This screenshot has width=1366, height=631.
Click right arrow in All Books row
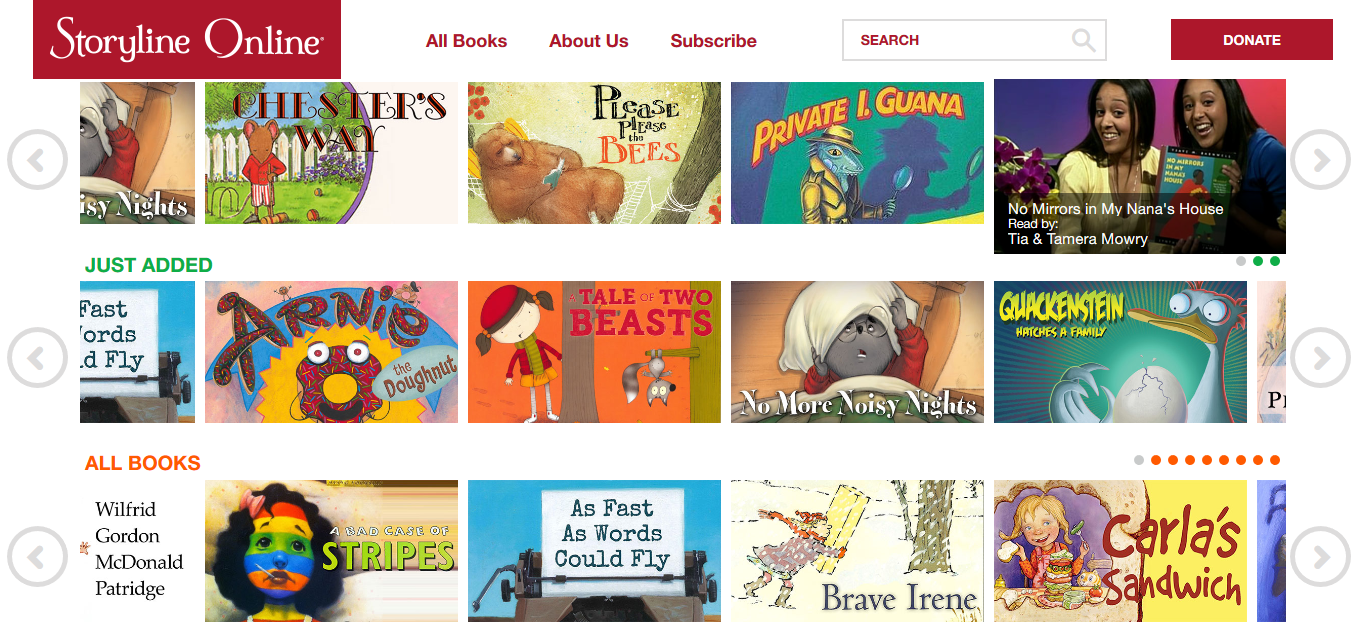click(x=1320, y=556)
